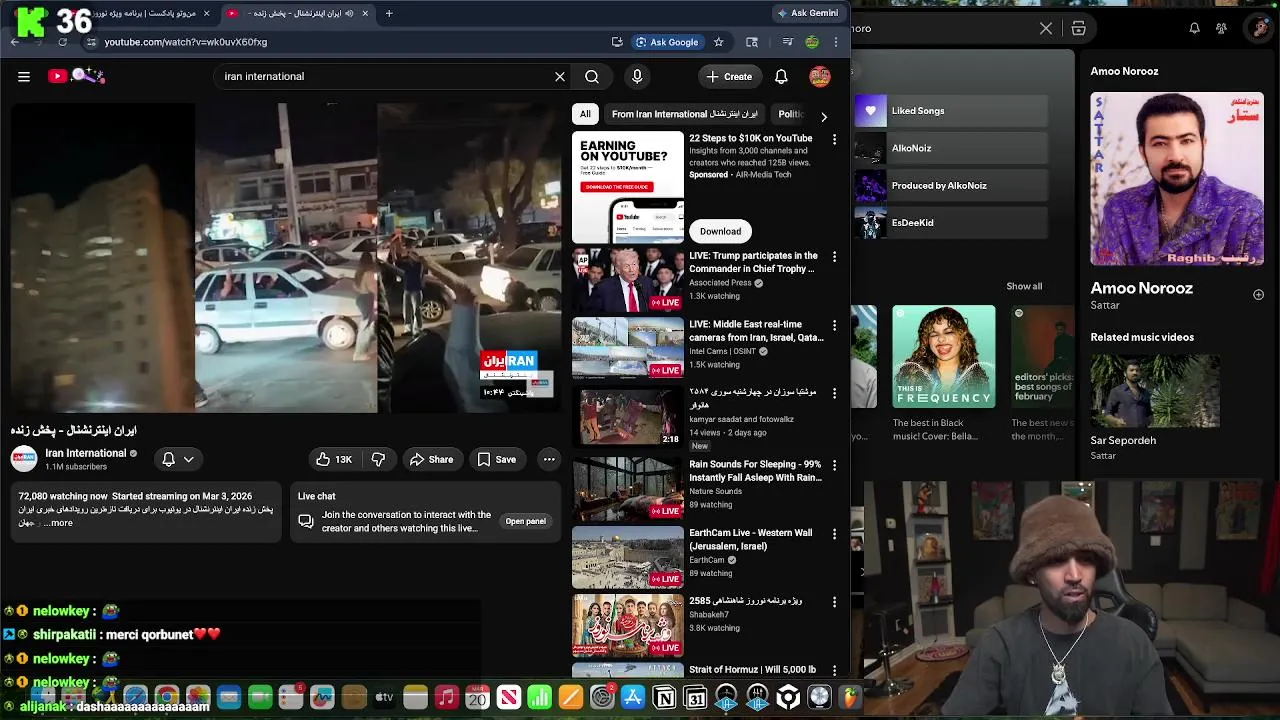Open the Iran International channel avatar

coord(24,459)
